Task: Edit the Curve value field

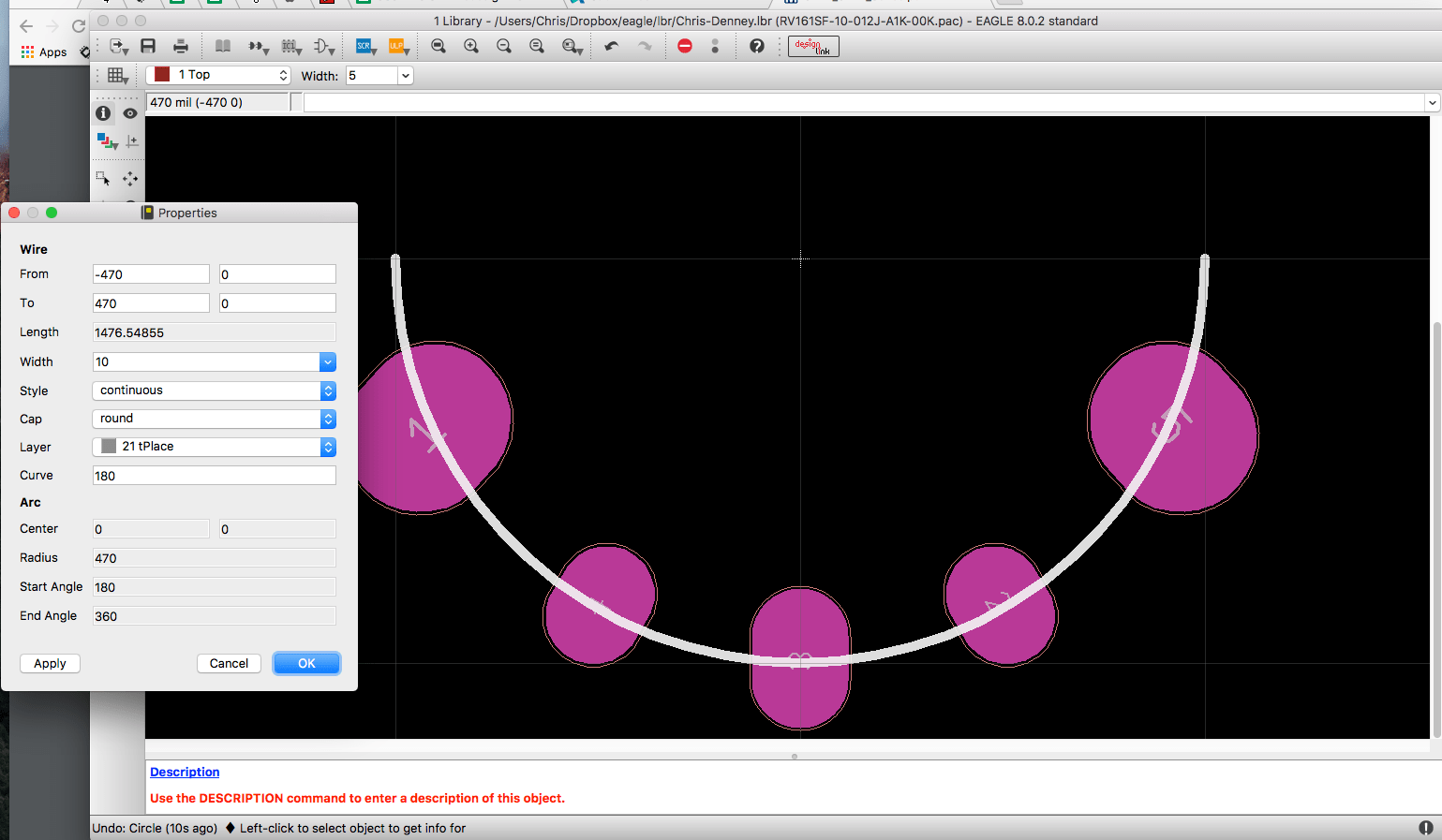Action: coord(214,475)
